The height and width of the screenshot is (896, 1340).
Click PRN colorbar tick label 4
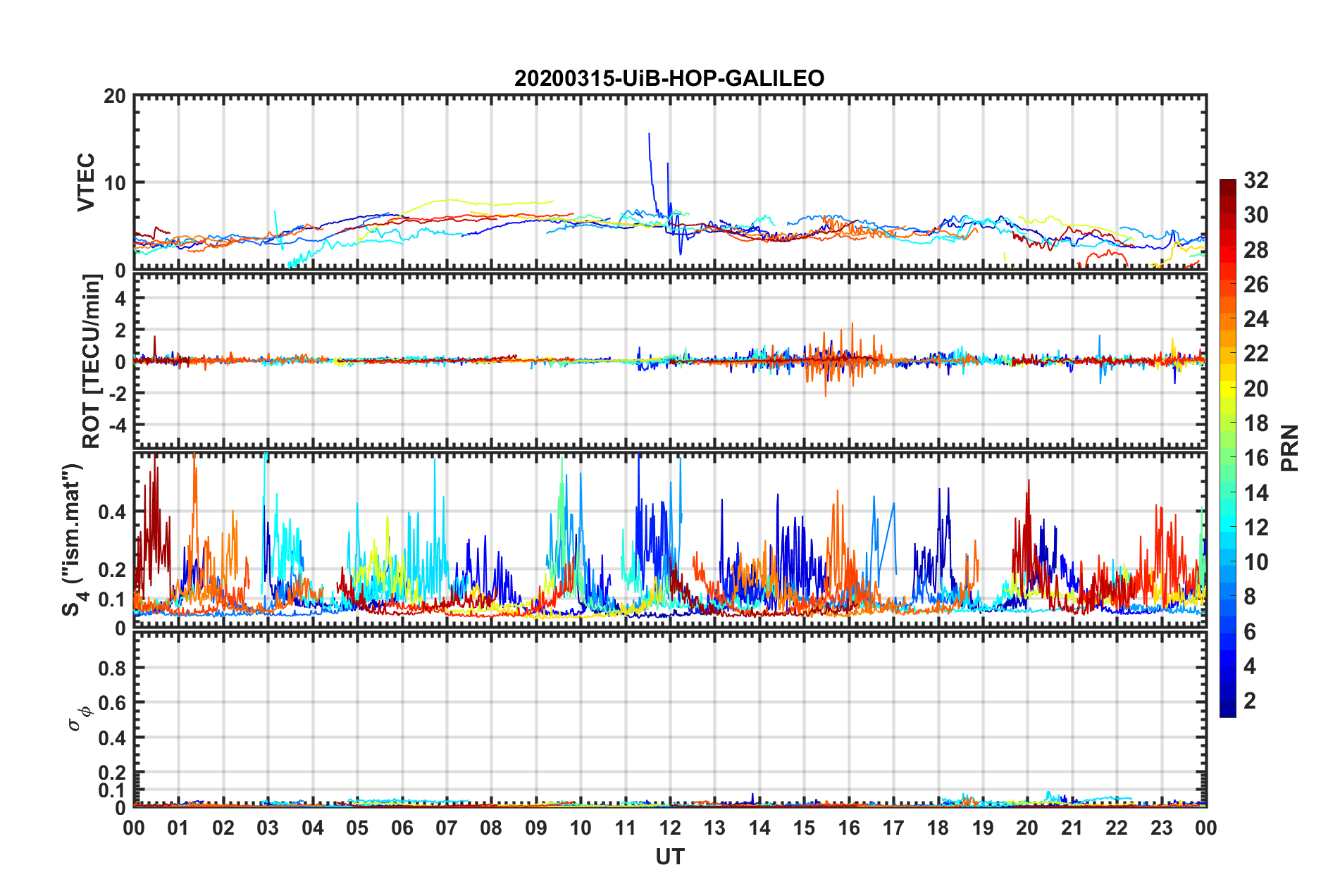1250,666
